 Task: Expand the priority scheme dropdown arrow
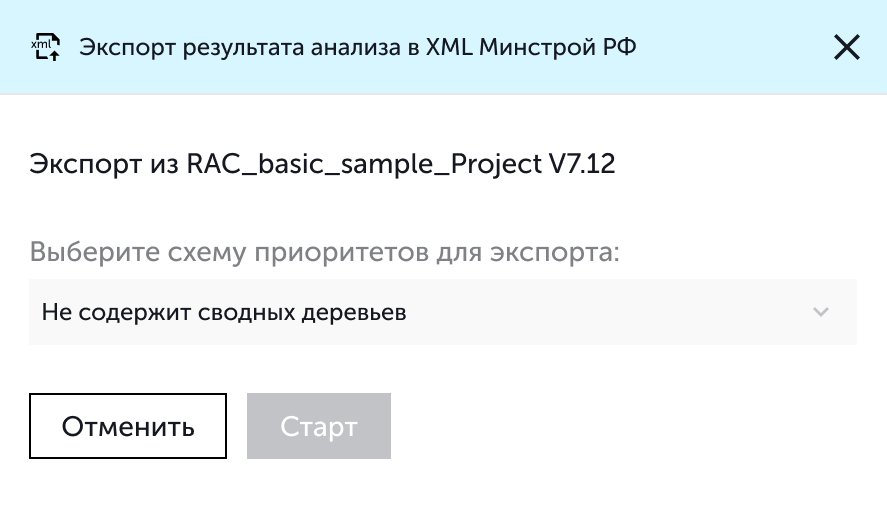[x=821, y=312]
